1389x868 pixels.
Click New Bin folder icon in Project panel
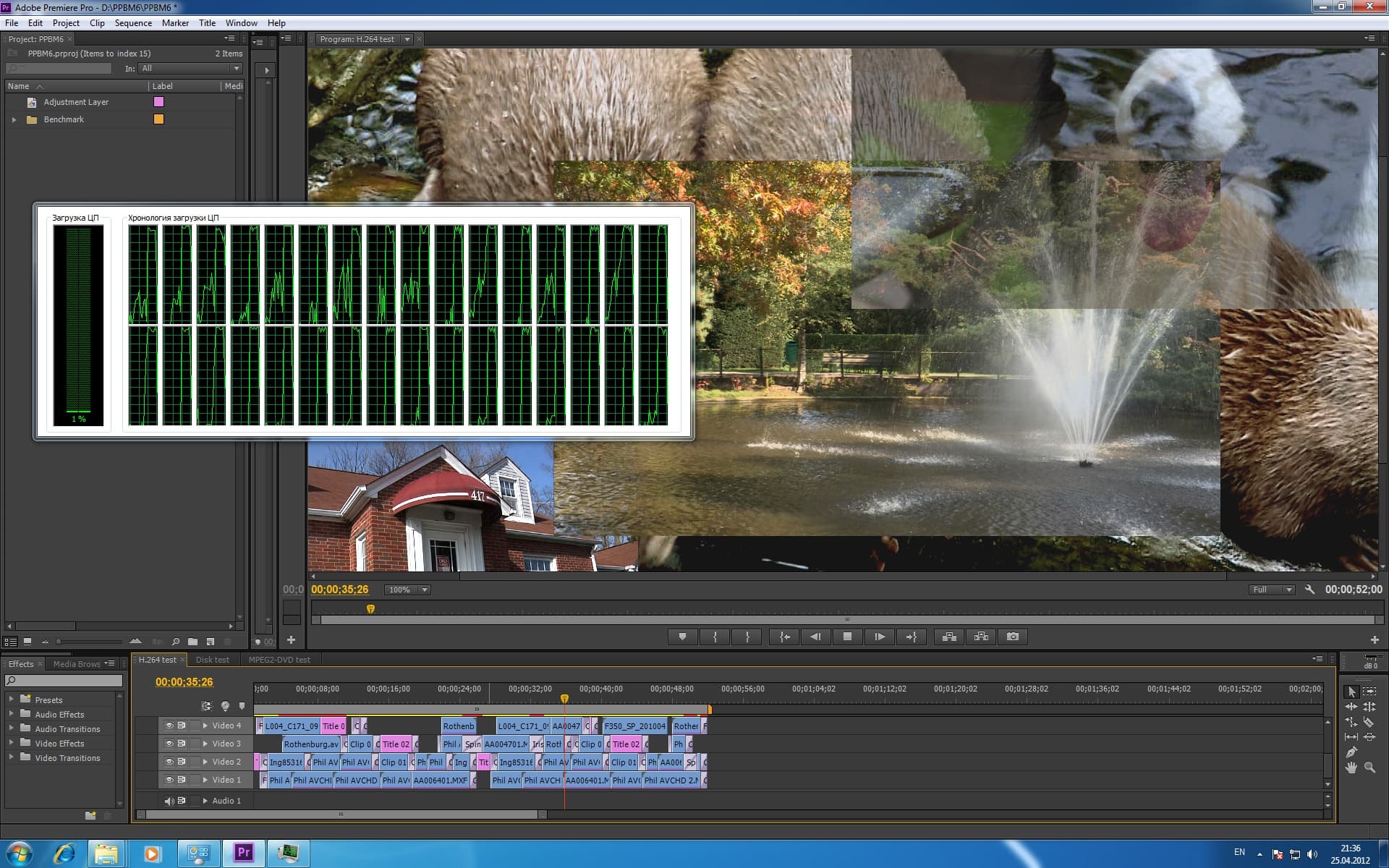click(192, 642)
